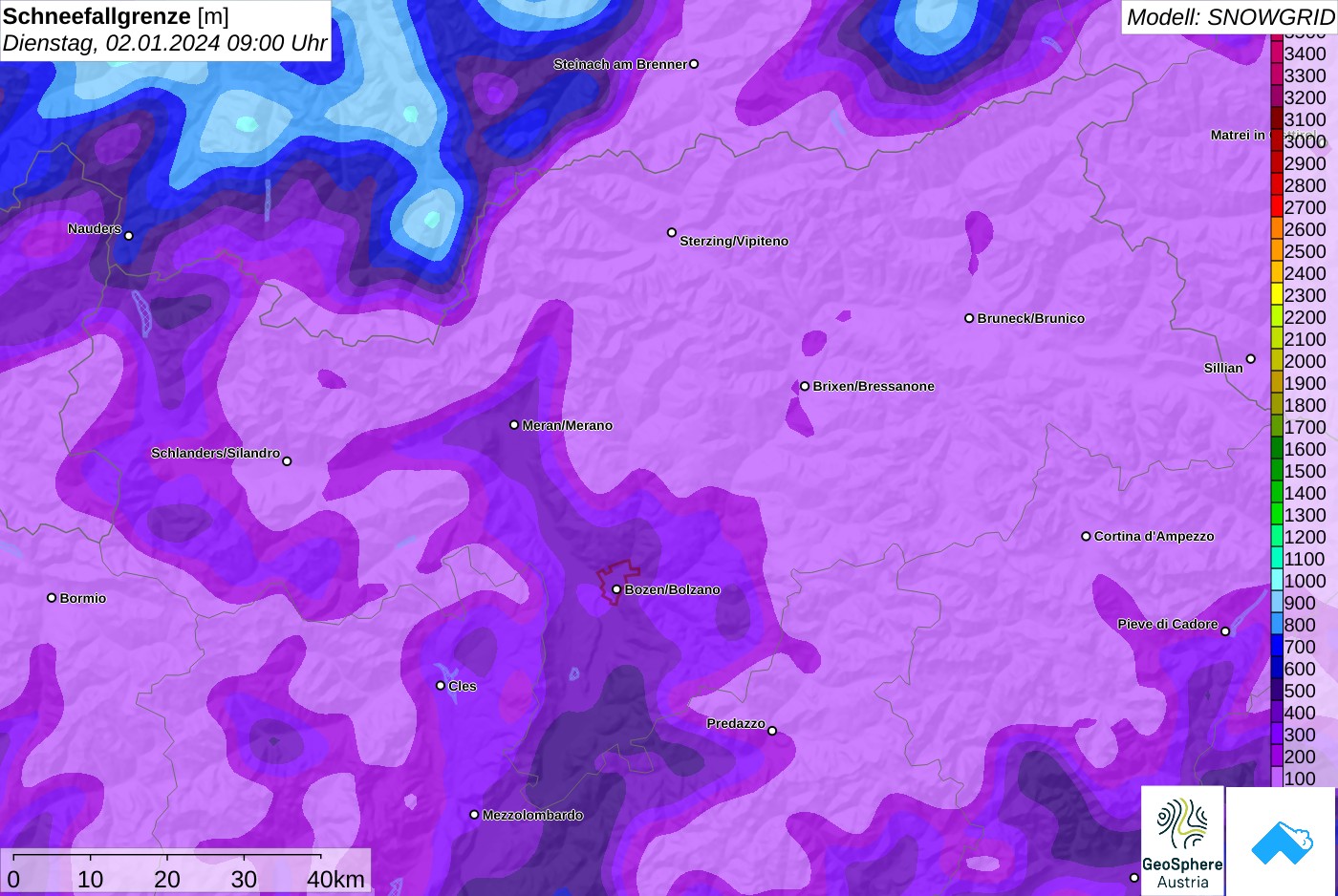Screen dimensions: 1338x896
Task: Click the Schlanders/Silandro marker dot
Action: tap(287, 461)
